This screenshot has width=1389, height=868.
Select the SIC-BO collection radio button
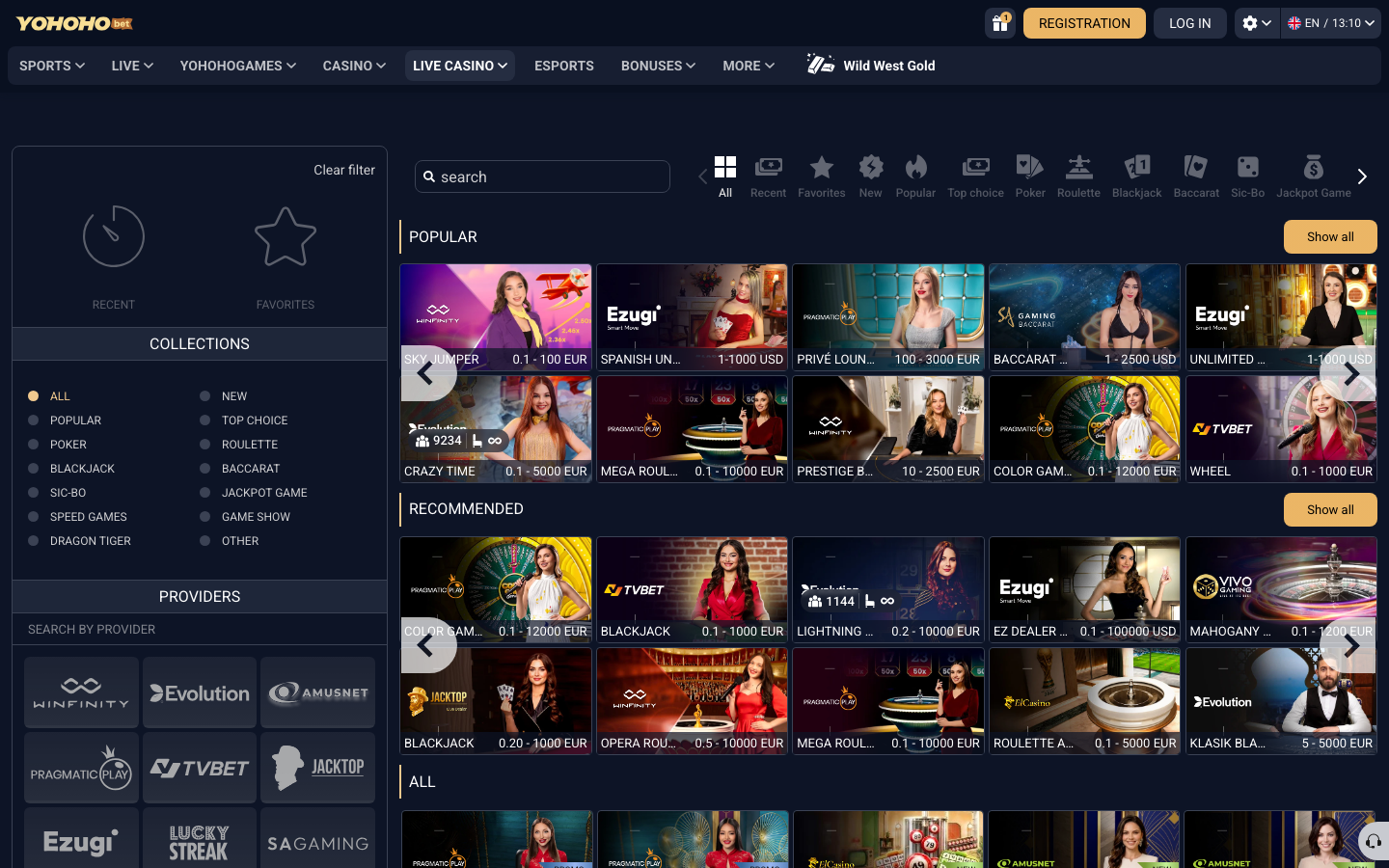[x=33, y=493]
